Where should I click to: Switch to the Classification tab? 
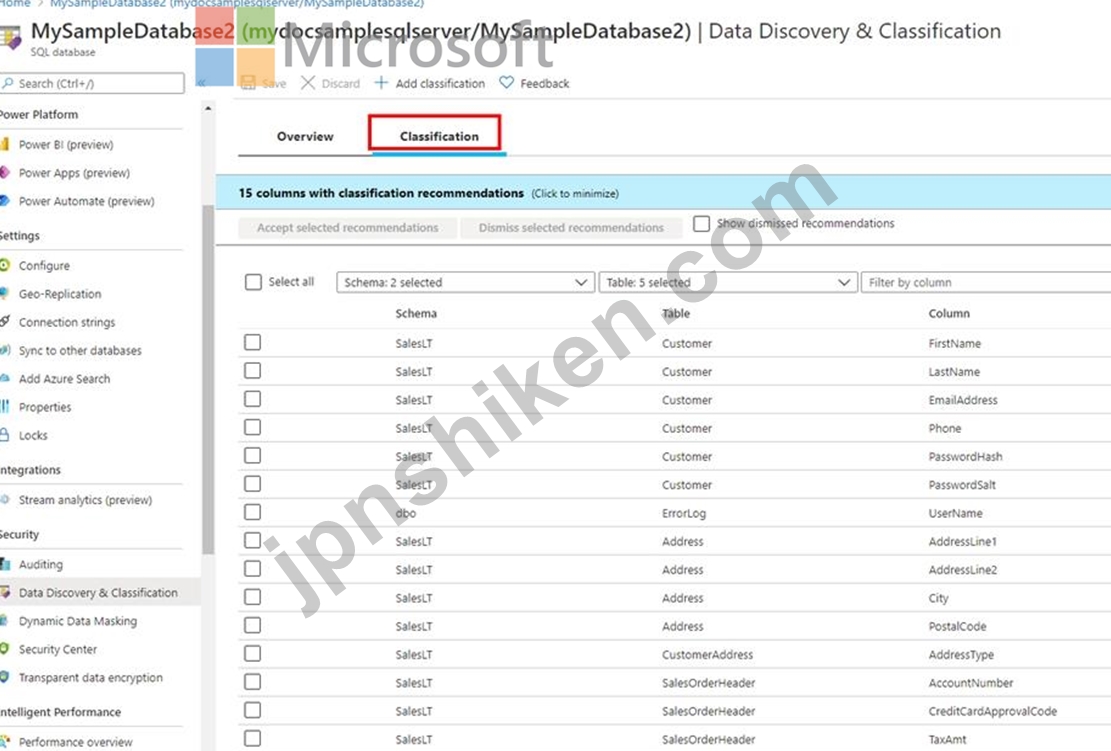[439, 136]
